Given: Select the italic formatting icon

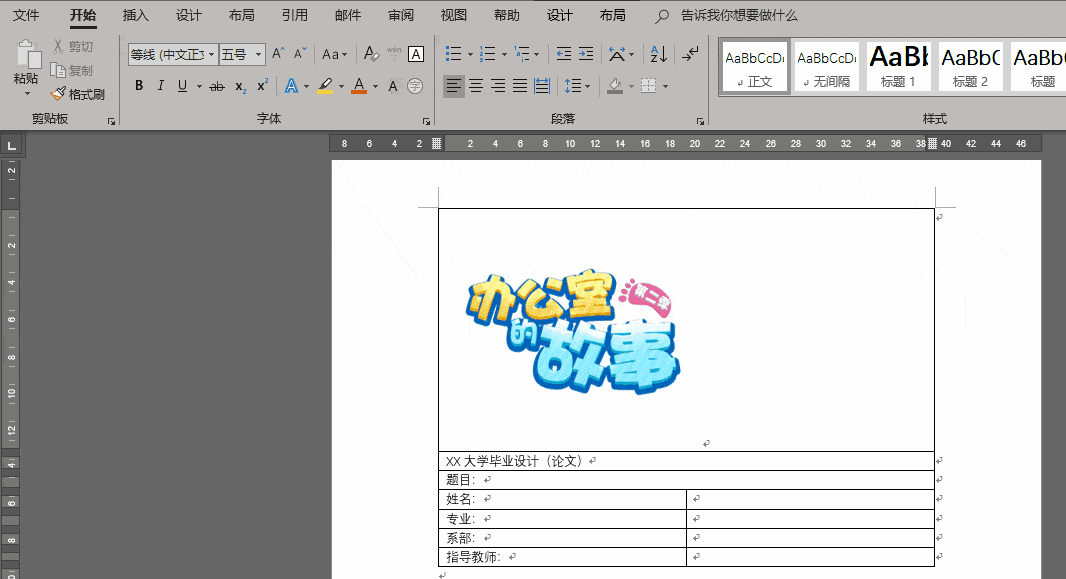Looking at the screenshot, I should 161,86.
